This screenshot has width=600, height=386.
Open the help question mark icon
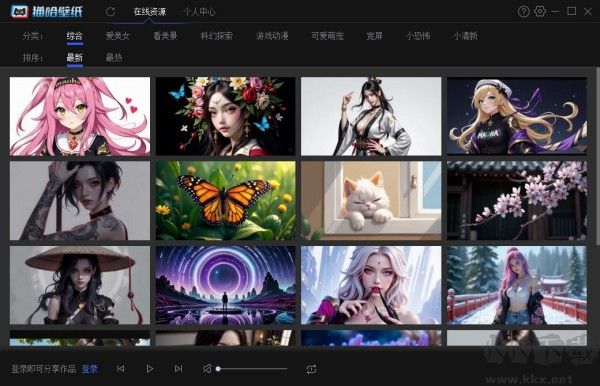[x=523, y=11]
